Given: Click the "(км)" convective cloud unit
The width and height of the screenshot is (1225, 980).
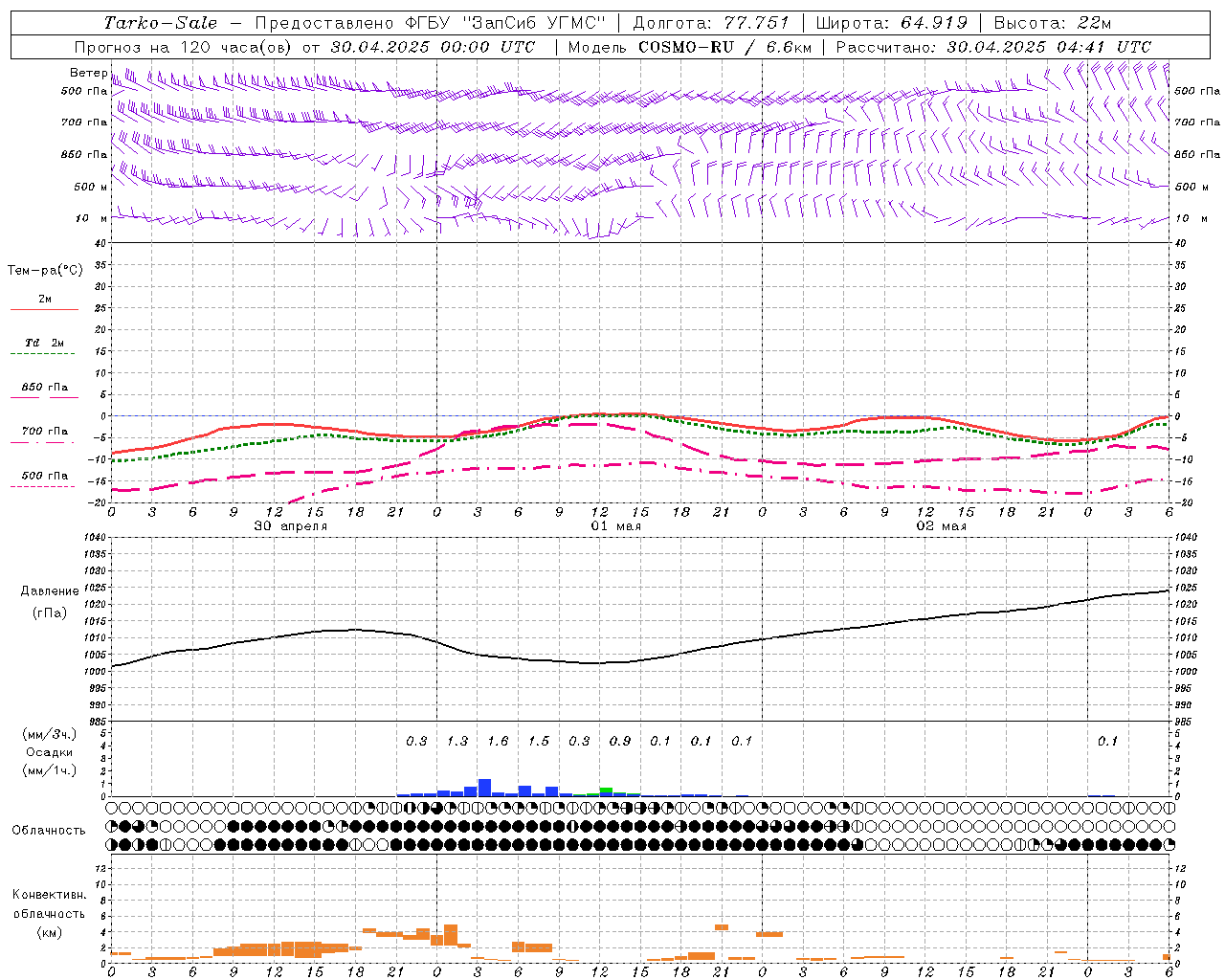Looking at the screenshot, I should tap(49, 932).
